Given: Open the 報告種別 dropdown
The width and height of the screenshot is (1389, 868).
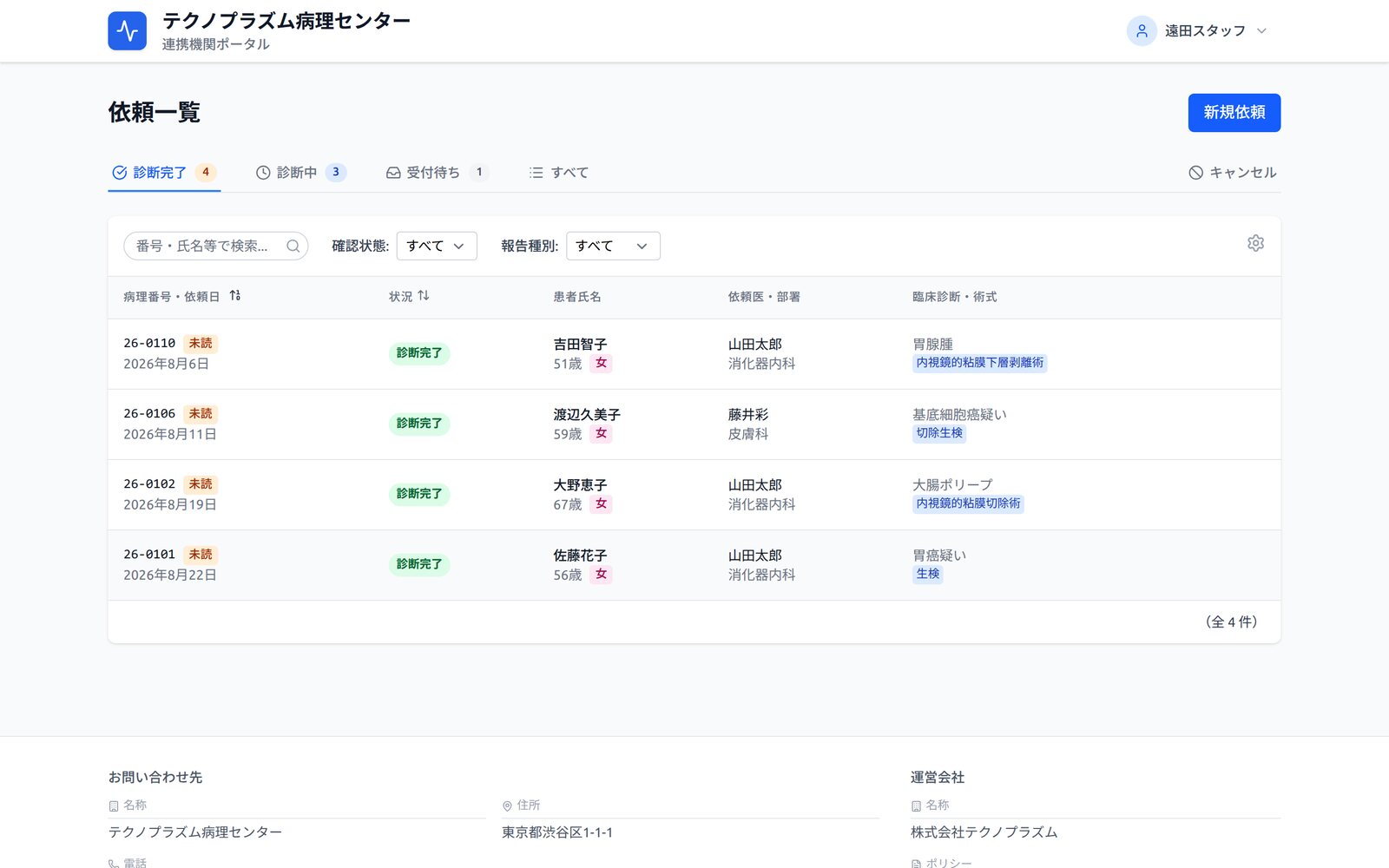Looking at the screenshot, I should pos(613,247).
